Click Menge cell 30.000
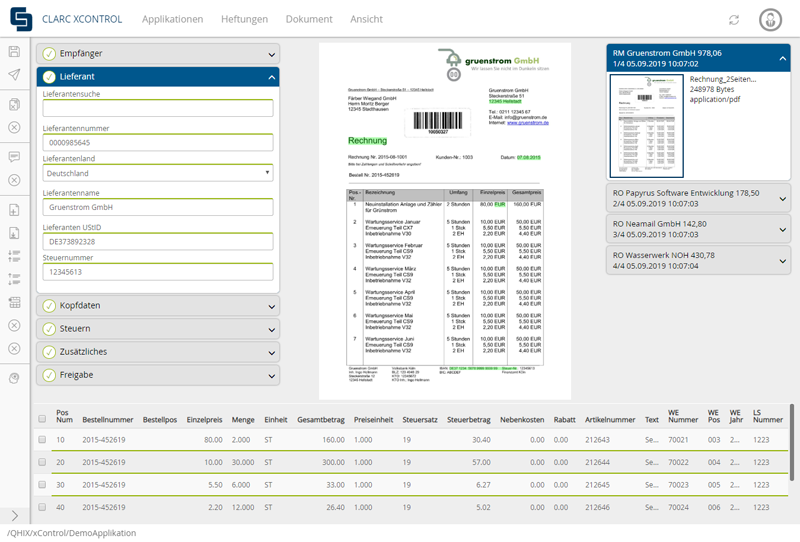The height and width of the screenshot is (542, 800). tap(243, 462)
